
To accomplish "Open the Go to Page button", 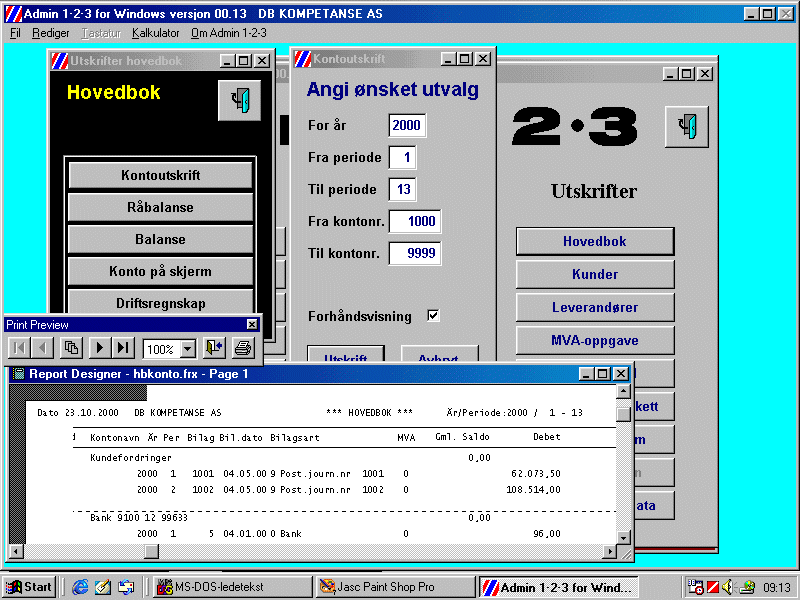I will [71, 348].
